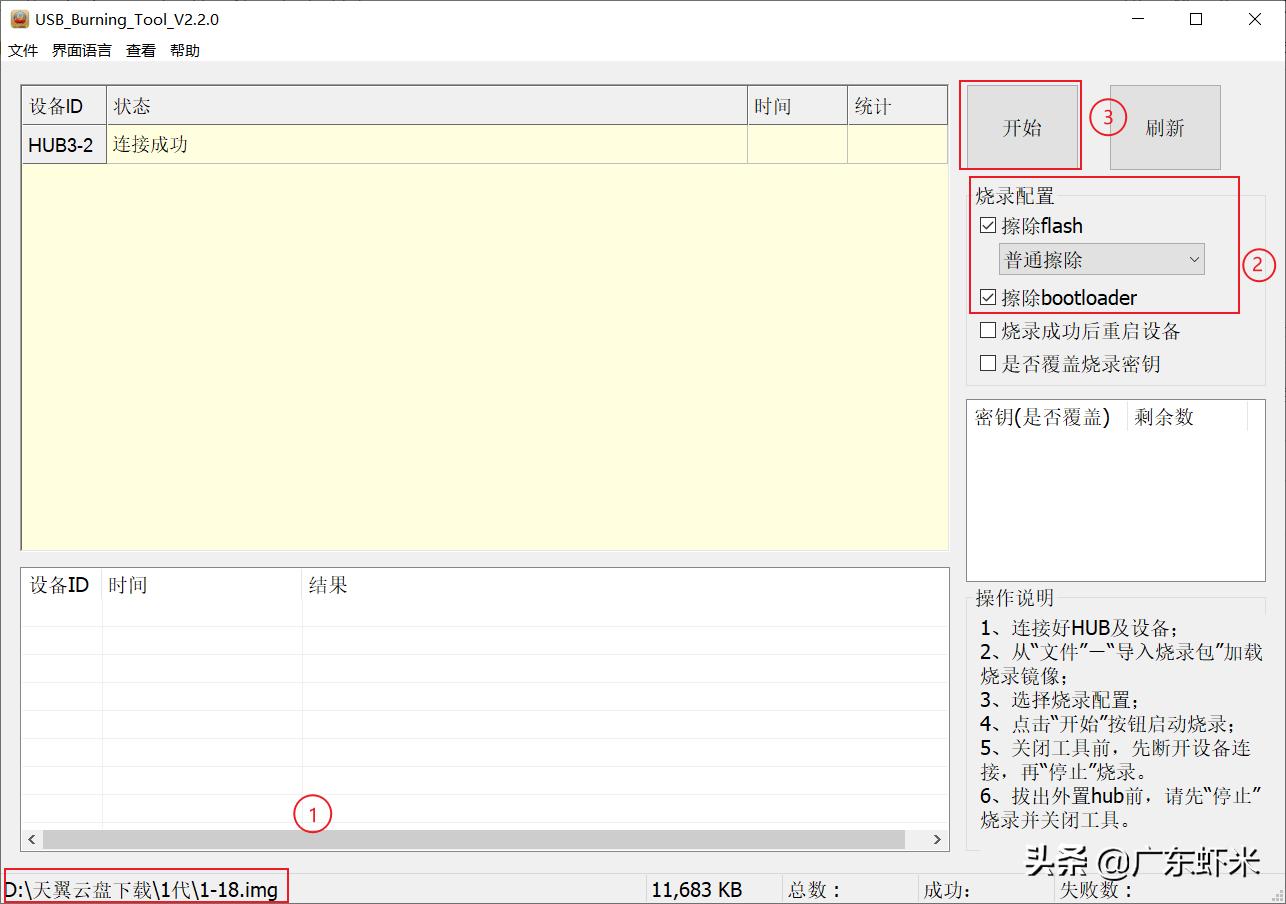Open the 帮助 help menu
The width and height of the screenshot is (1286, 904).
coord(184,50)
